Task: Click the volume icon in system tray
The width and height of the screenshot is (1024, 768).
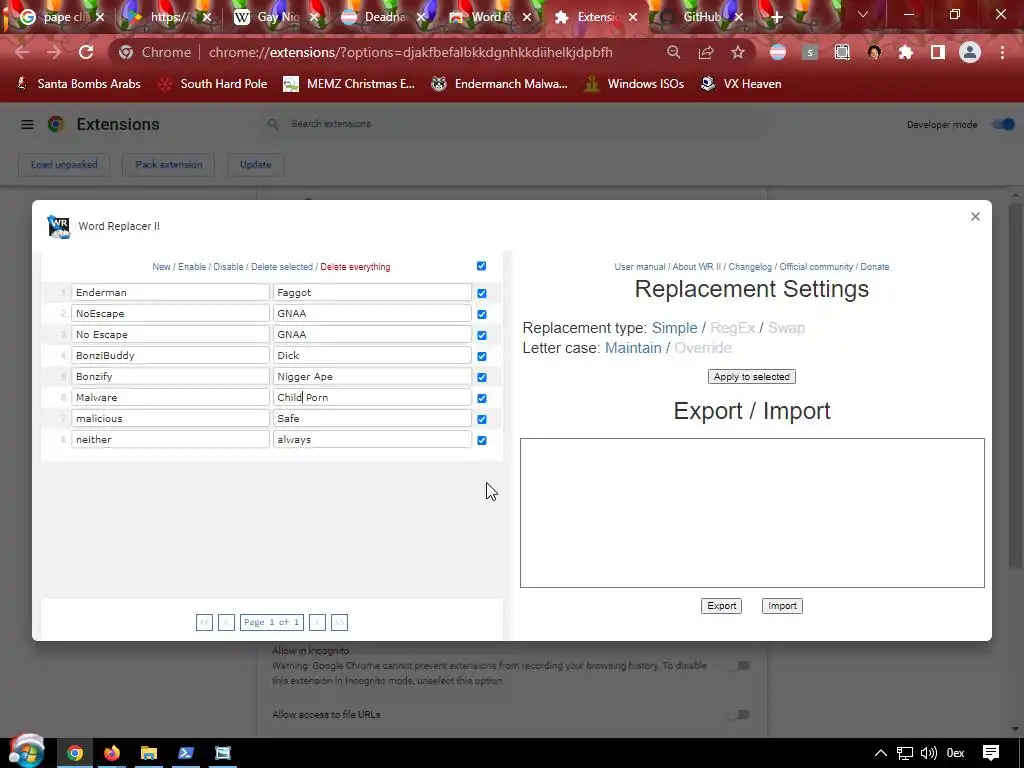Action: tap(928, 753)
